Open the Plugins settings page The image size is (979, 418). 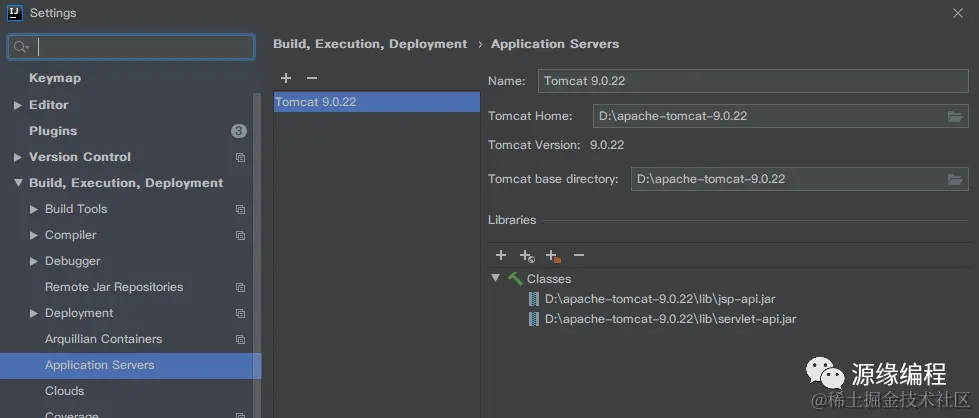click(53, 131)
